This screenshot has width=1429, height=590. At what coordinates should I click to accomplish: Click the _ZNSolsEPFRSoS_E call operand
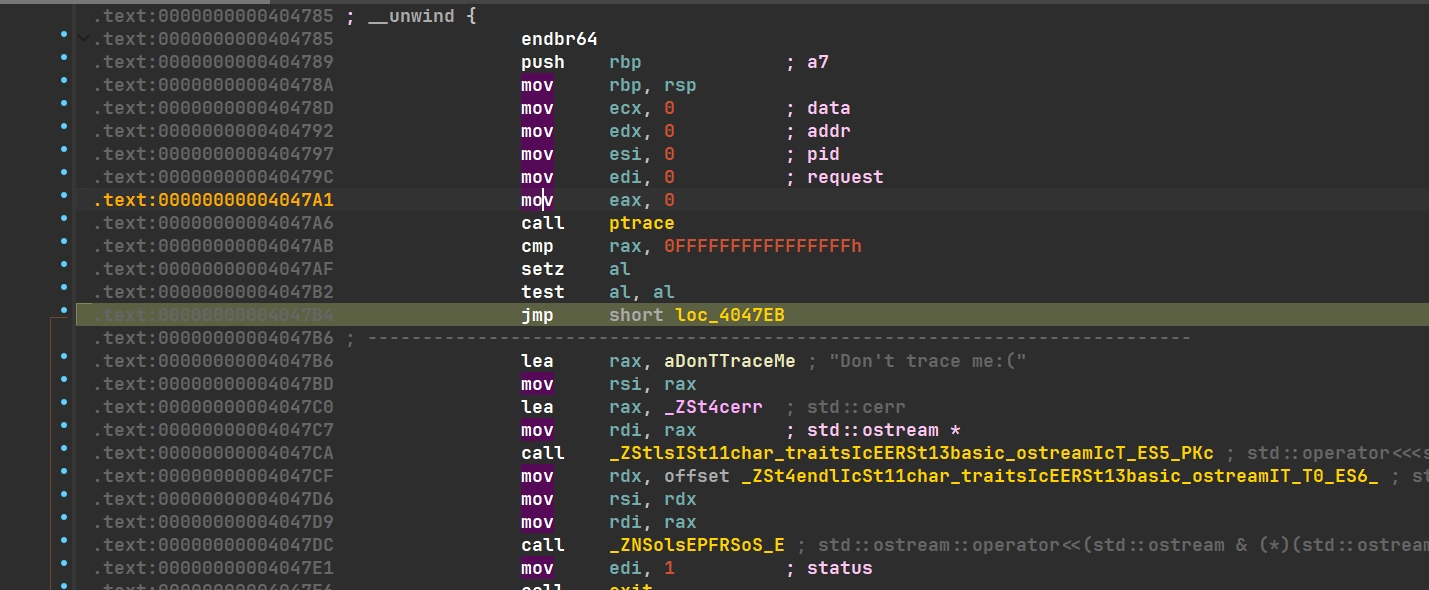696,545
